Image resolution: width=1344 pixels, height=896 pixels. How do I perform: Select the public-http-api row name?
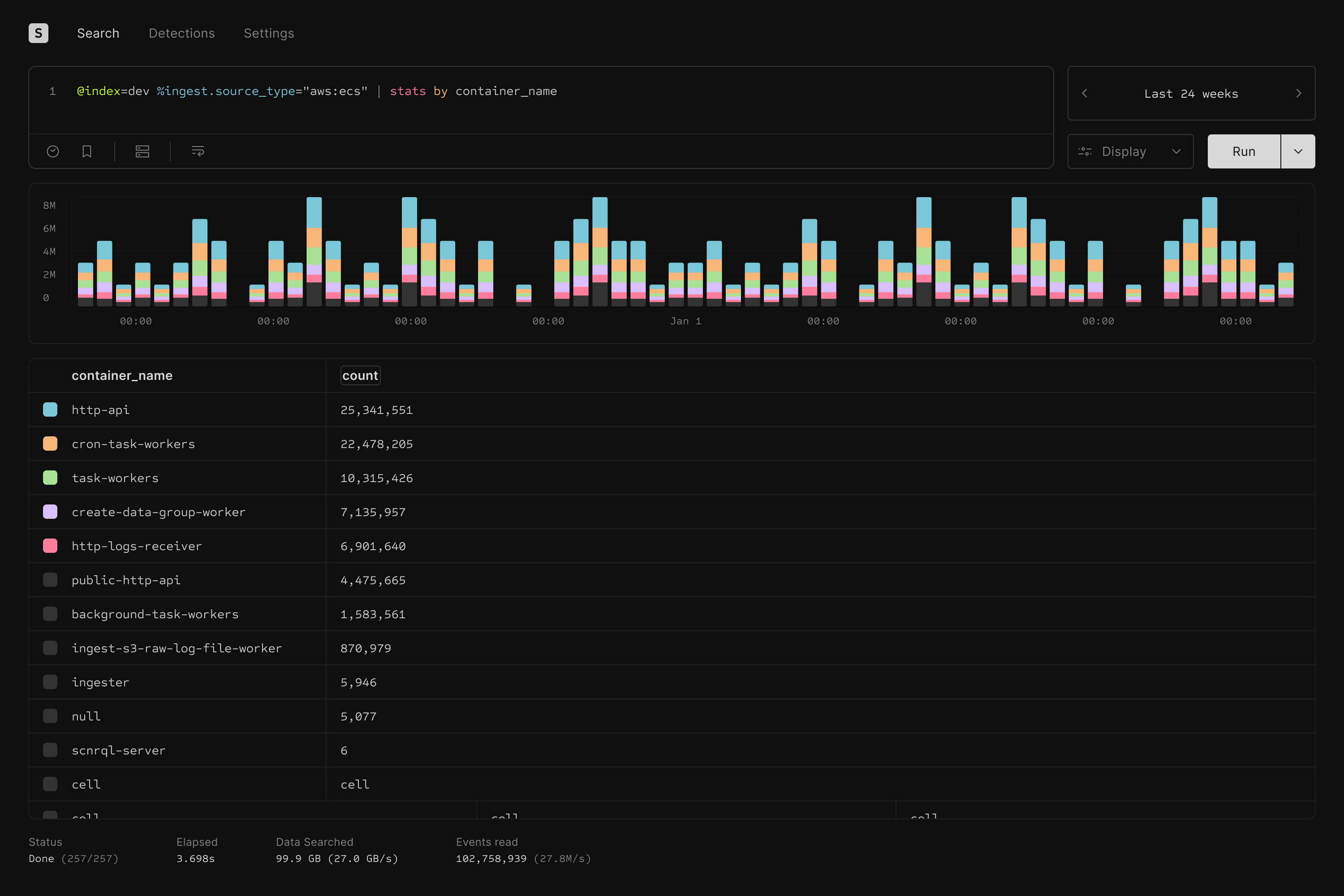[126, 580]
